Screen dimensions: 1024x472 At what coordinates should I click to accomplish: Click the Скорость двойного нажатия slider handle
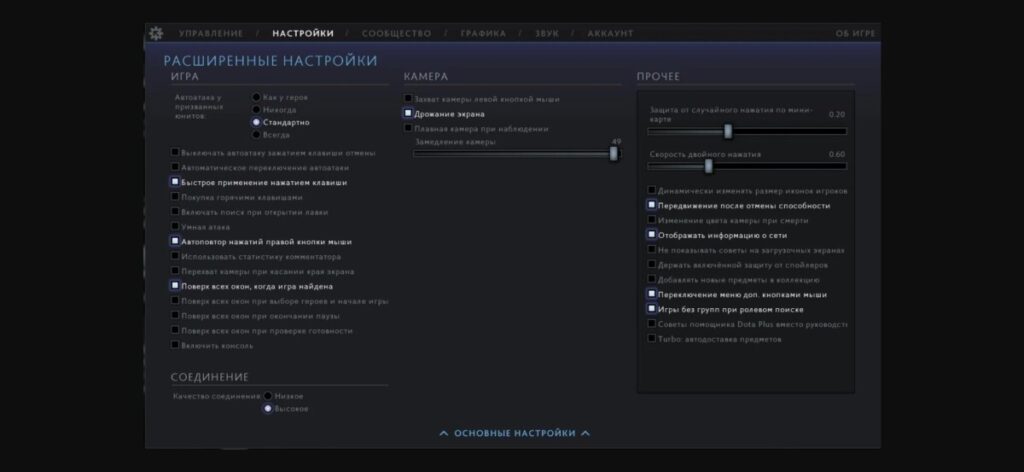709,166
